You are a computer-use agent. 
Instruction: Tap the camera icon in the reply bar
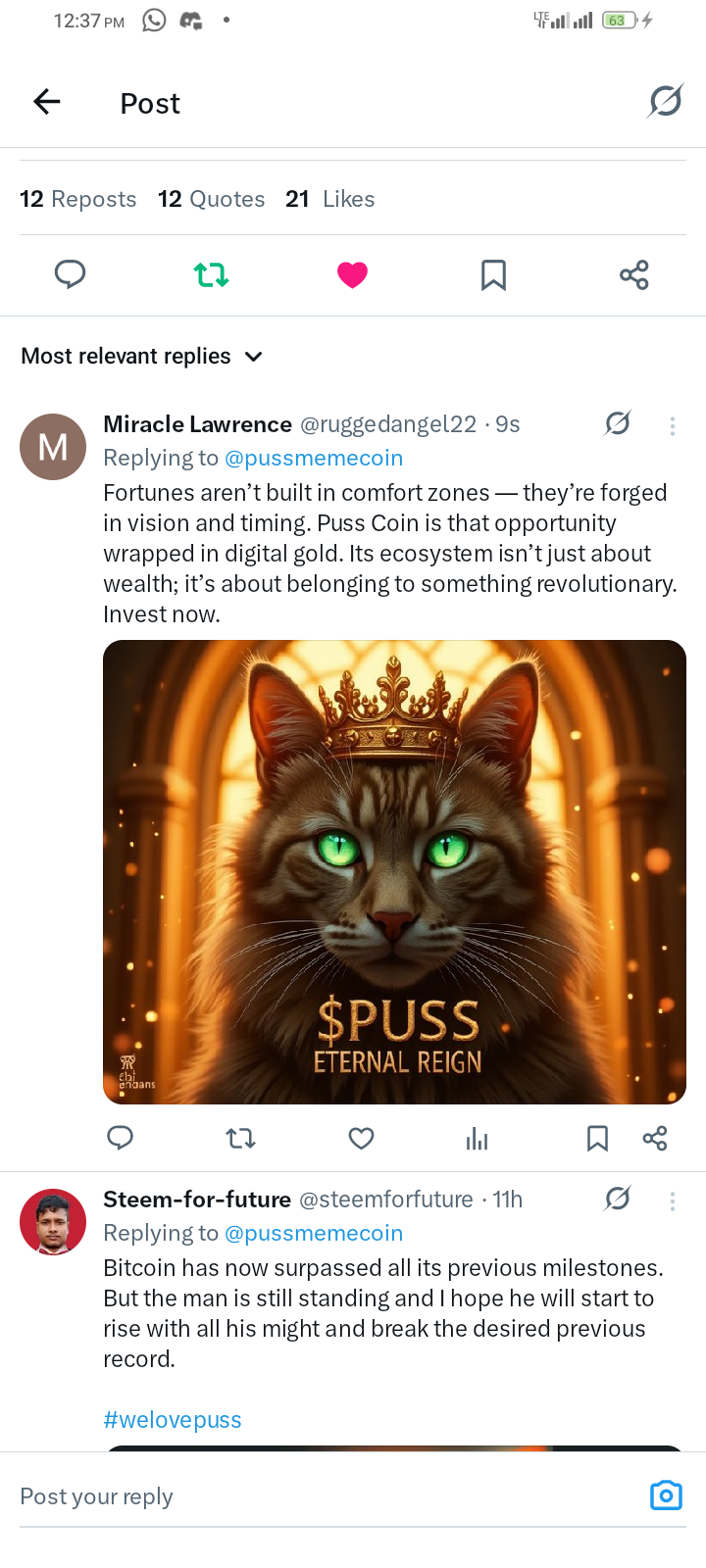[x=666, y=1495]
